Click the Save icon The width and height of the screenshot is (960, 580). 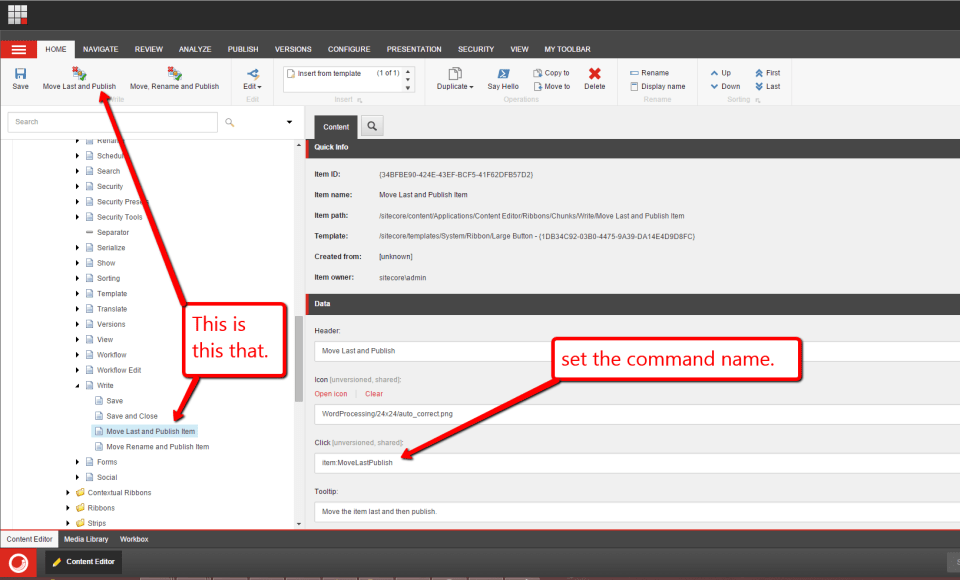(x=20, y=78)
